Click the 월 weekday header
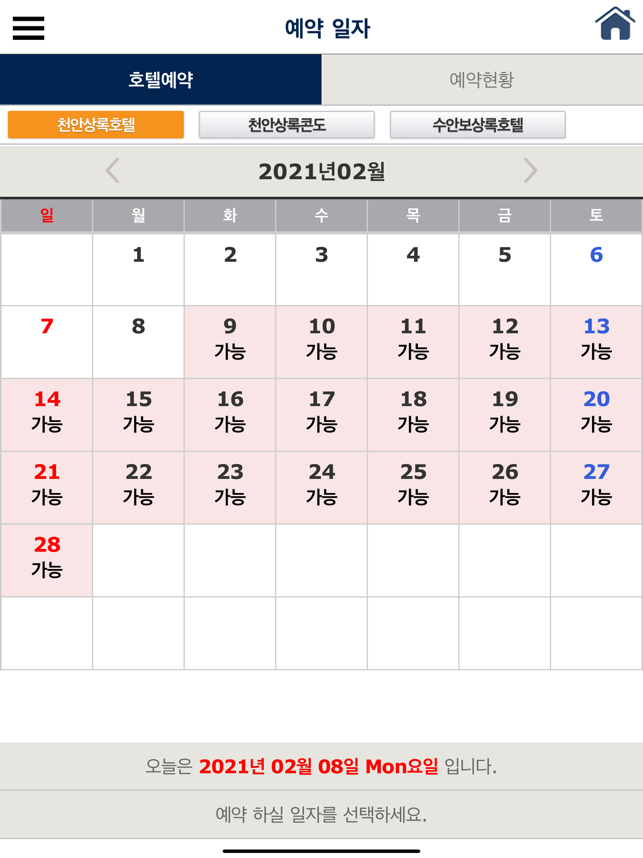Viewport: 643px width, 858px height. tap(138, 215)
